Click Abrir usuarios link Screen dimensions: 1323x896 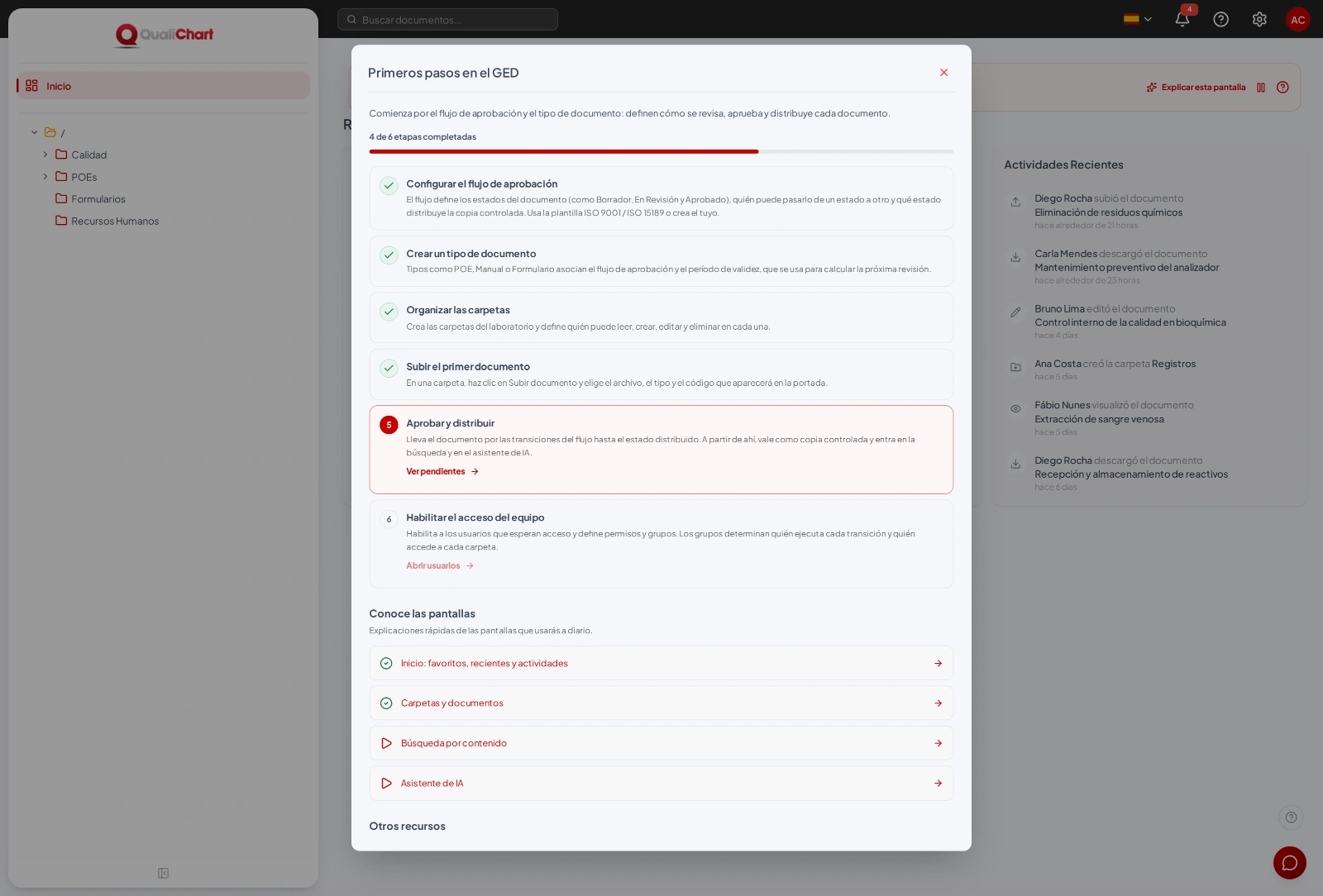pyautogui.click(x=440, y=565)
